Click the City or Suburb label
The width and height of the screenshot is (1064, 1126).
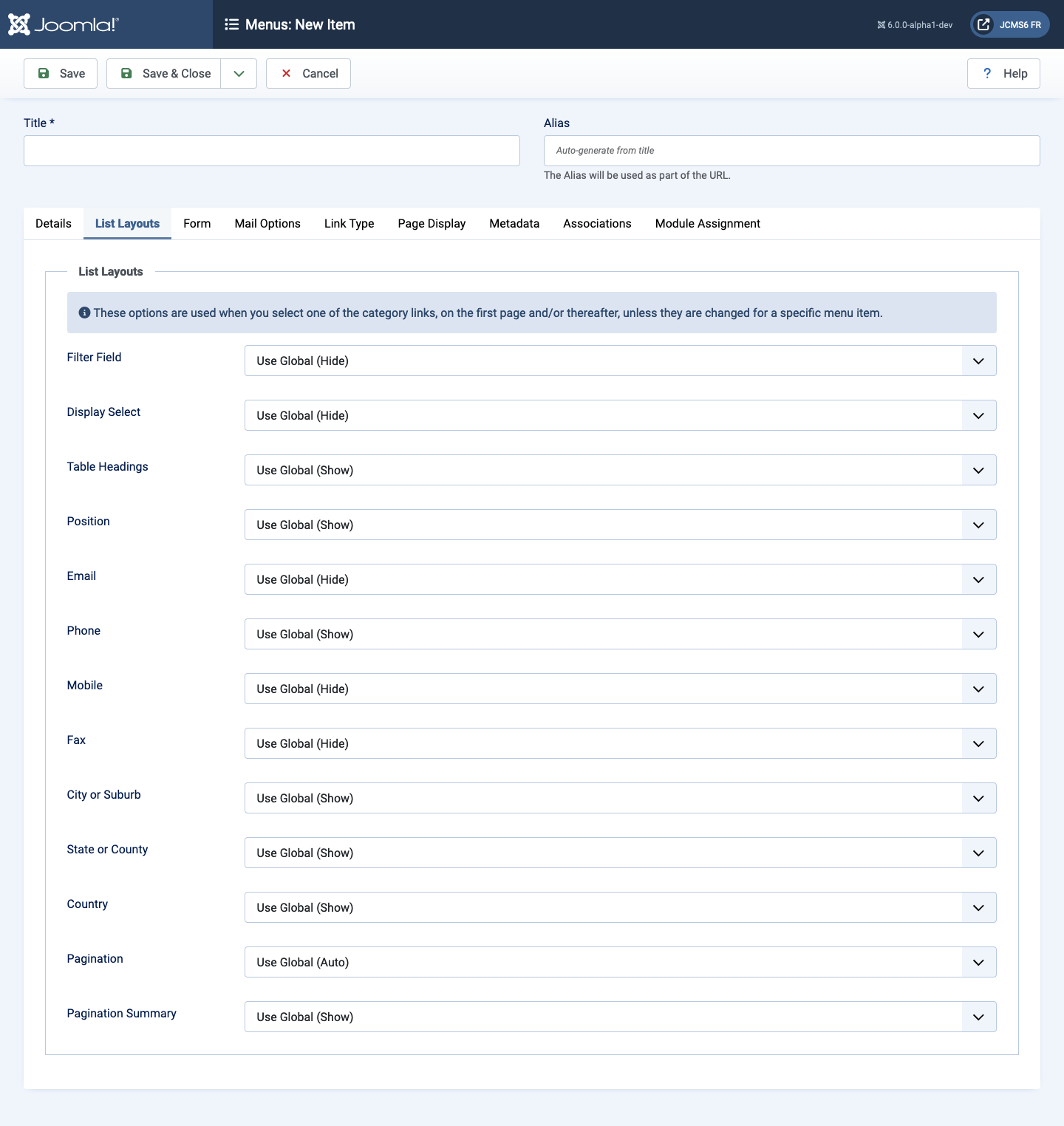click(x=103, y=794)
